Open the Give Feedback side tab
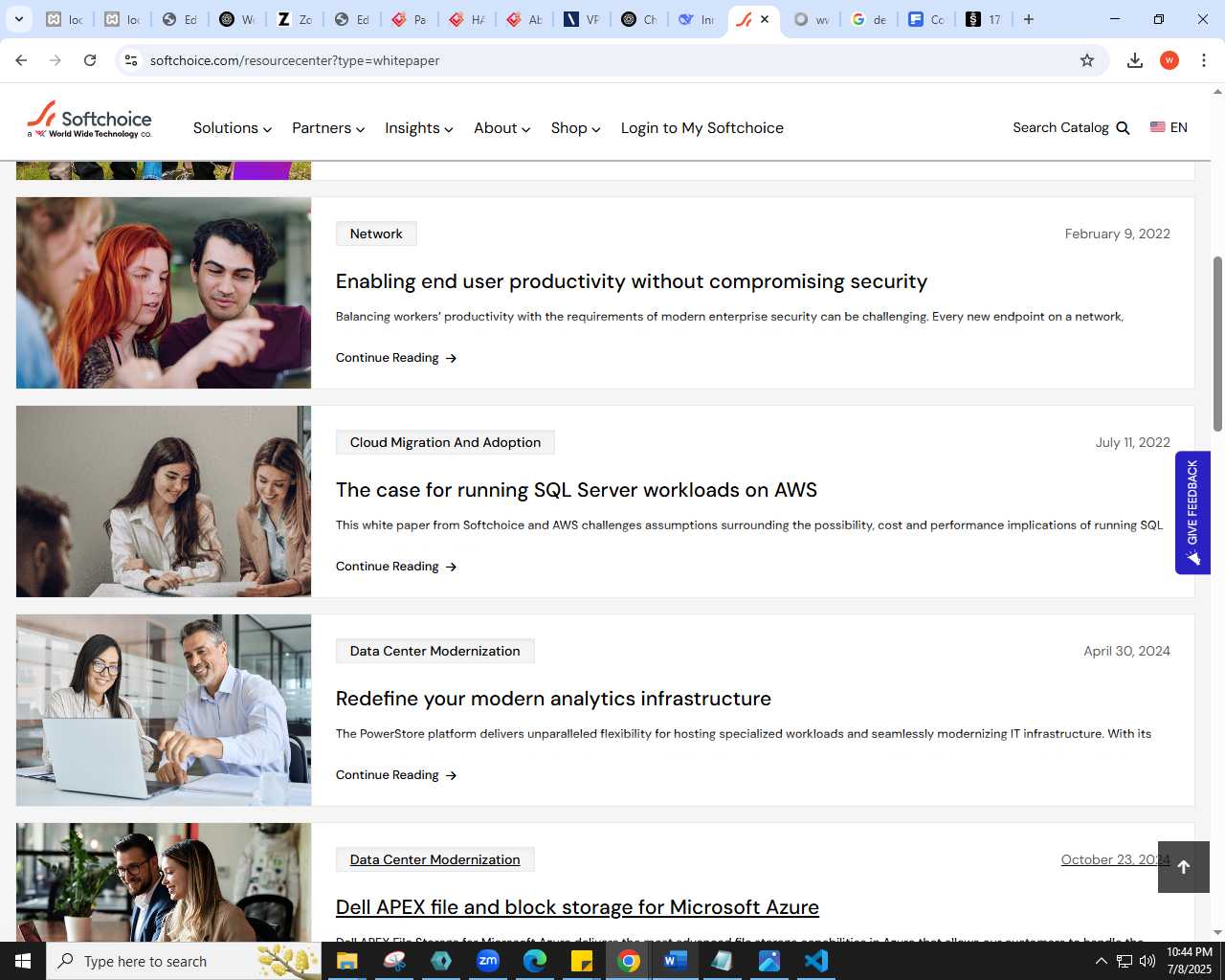This screenshot has width=1225, height=980. click(1192, 513)
